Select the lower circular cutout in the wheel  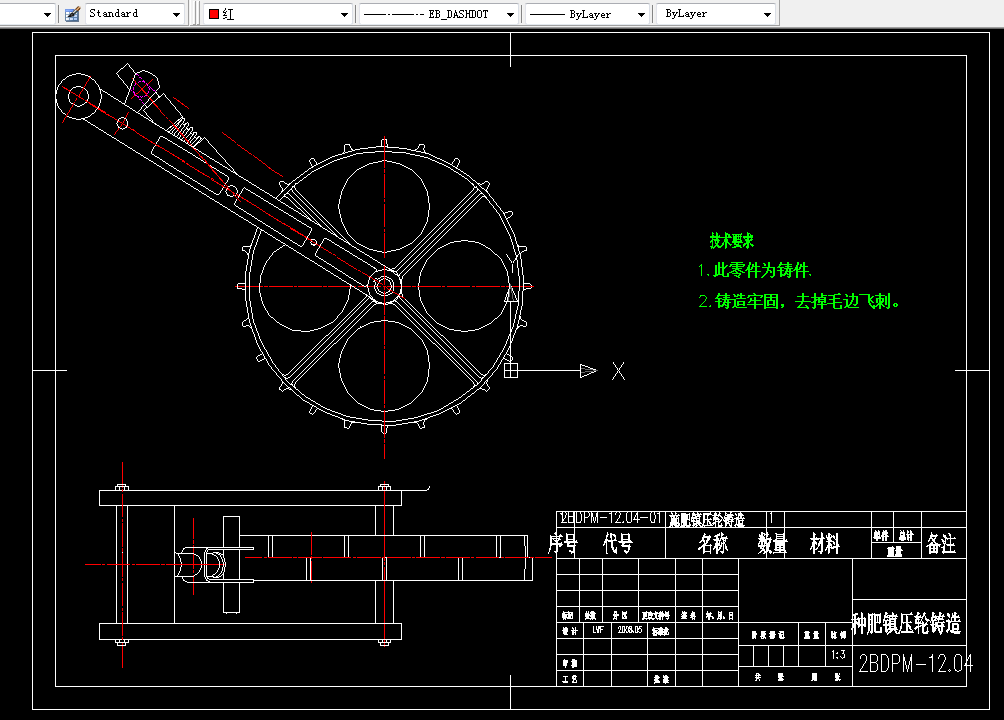[384, 366]
